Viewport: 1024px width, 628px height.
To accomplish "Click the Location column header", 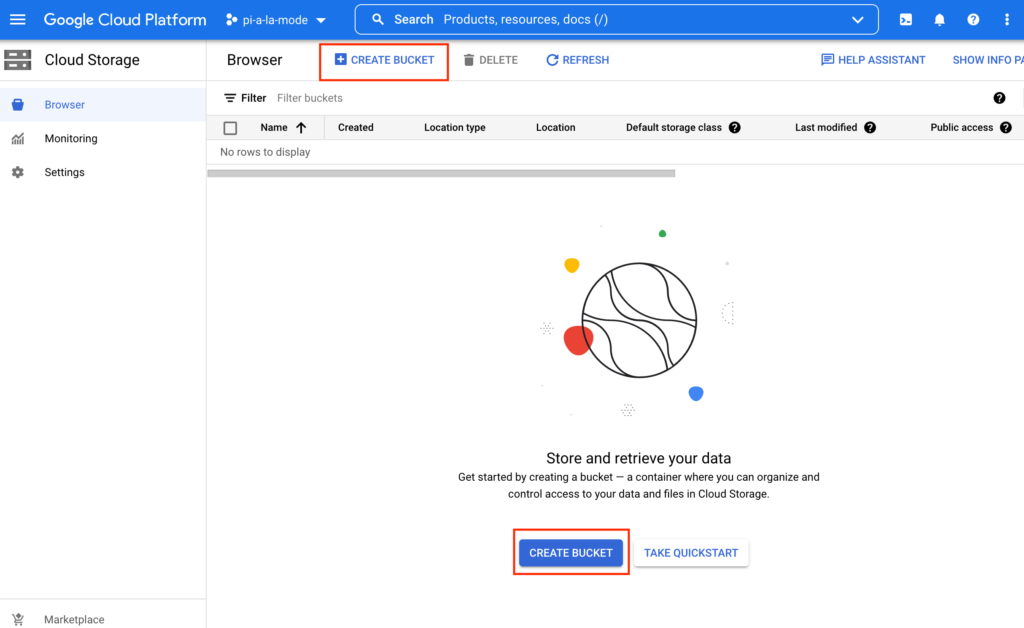I will coord(556,127).
